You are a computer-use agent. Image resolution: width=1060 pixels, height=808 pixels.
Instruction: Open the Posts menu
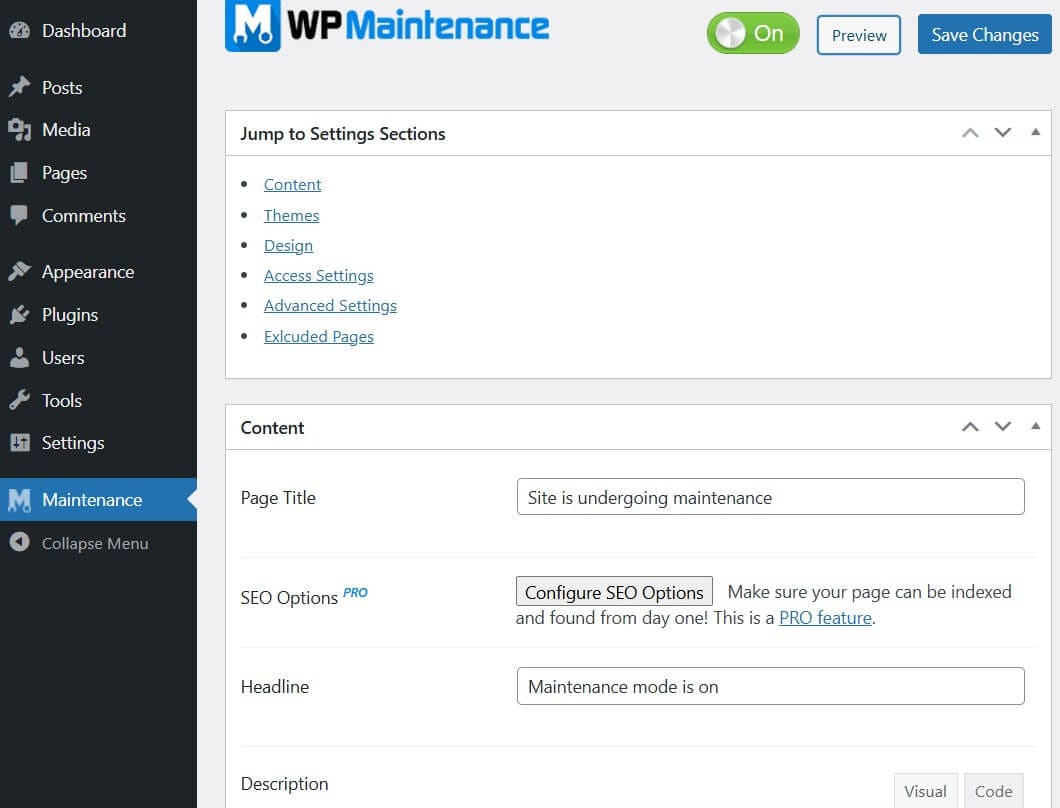point(62,87)
